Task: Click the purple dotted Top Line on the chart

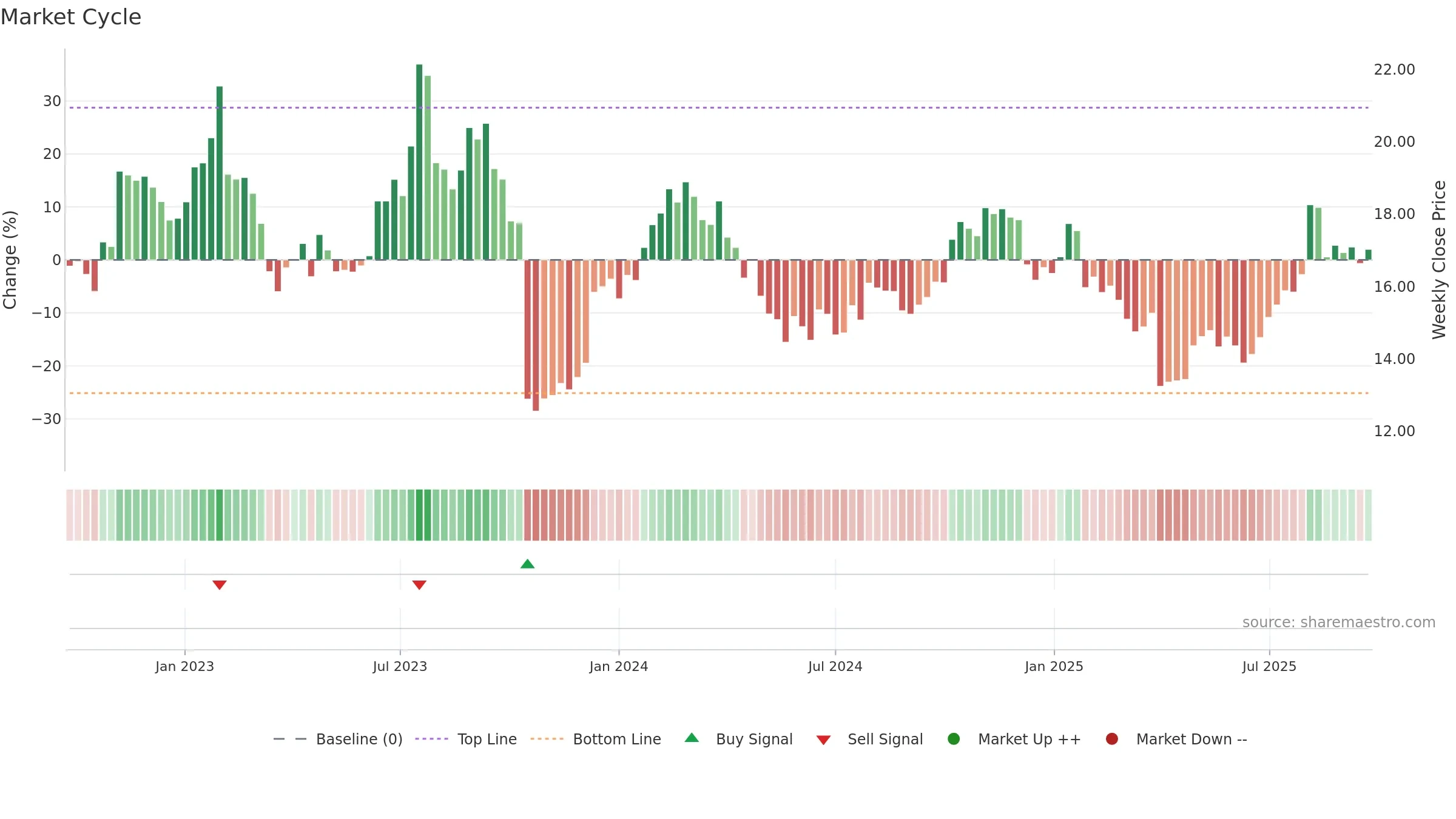Action: pyautogui.click(x=719, y=107)
